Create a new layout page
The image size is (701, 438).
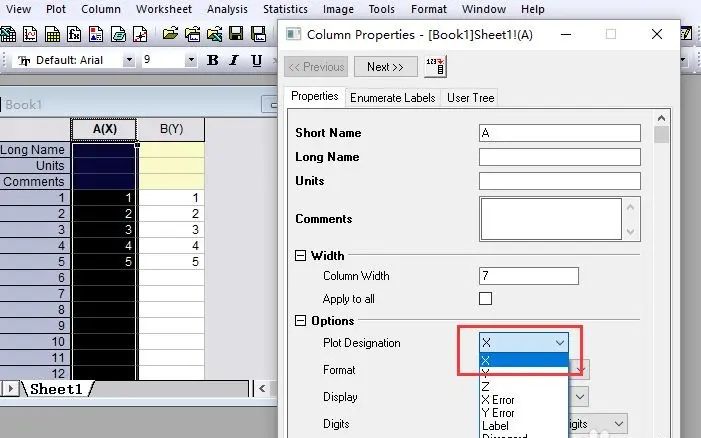click(x=96, y=34)
